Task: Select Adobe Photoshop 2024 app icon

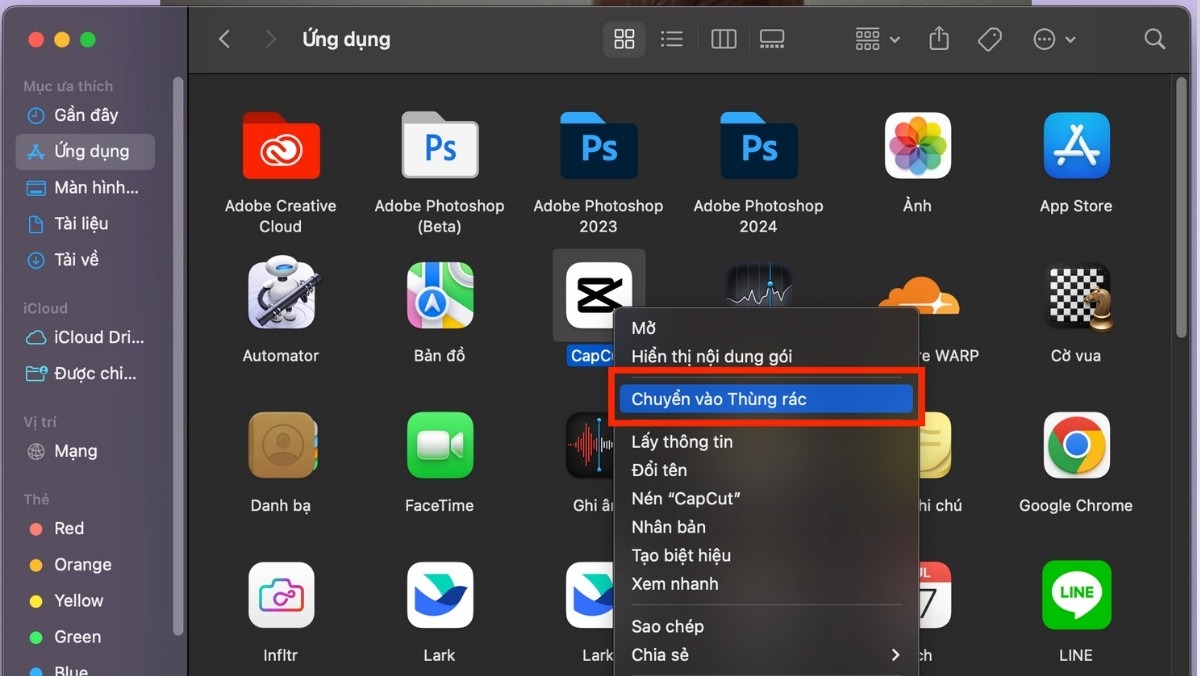Action: pyautogui.click(x=759, y=146)
